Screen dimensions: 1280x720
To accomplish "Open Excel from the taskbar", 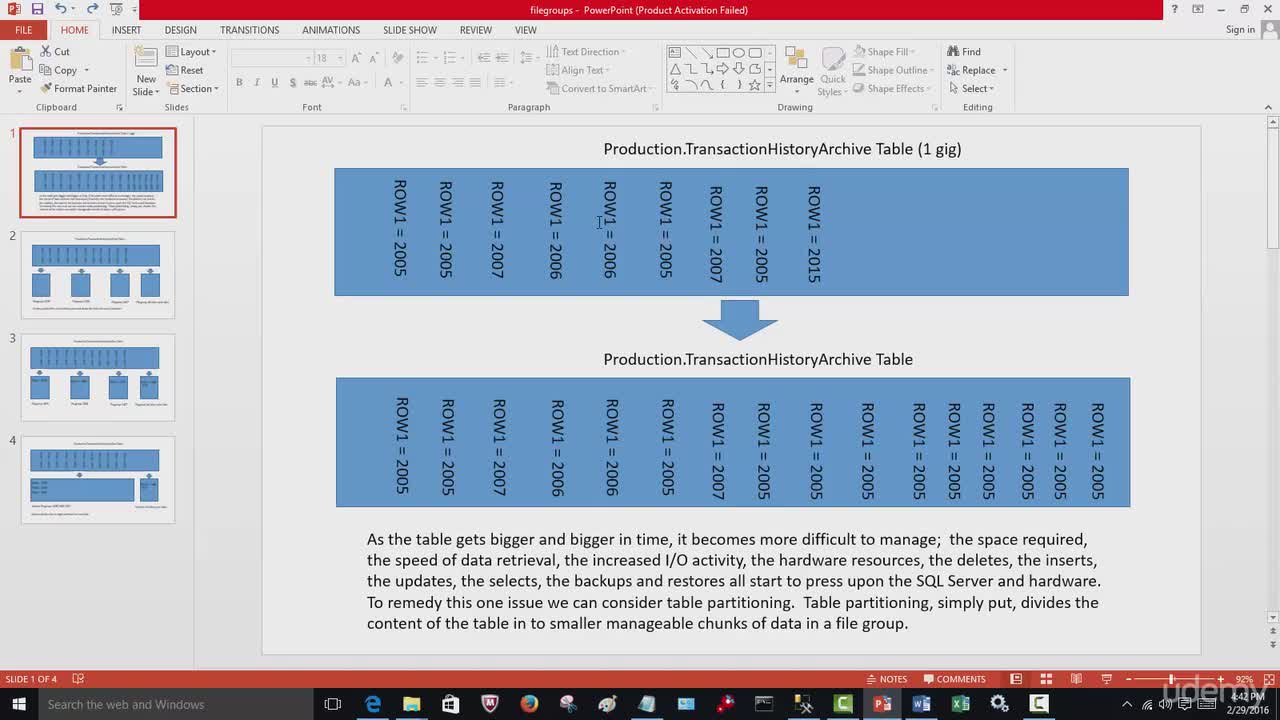I will coord(960,704).
